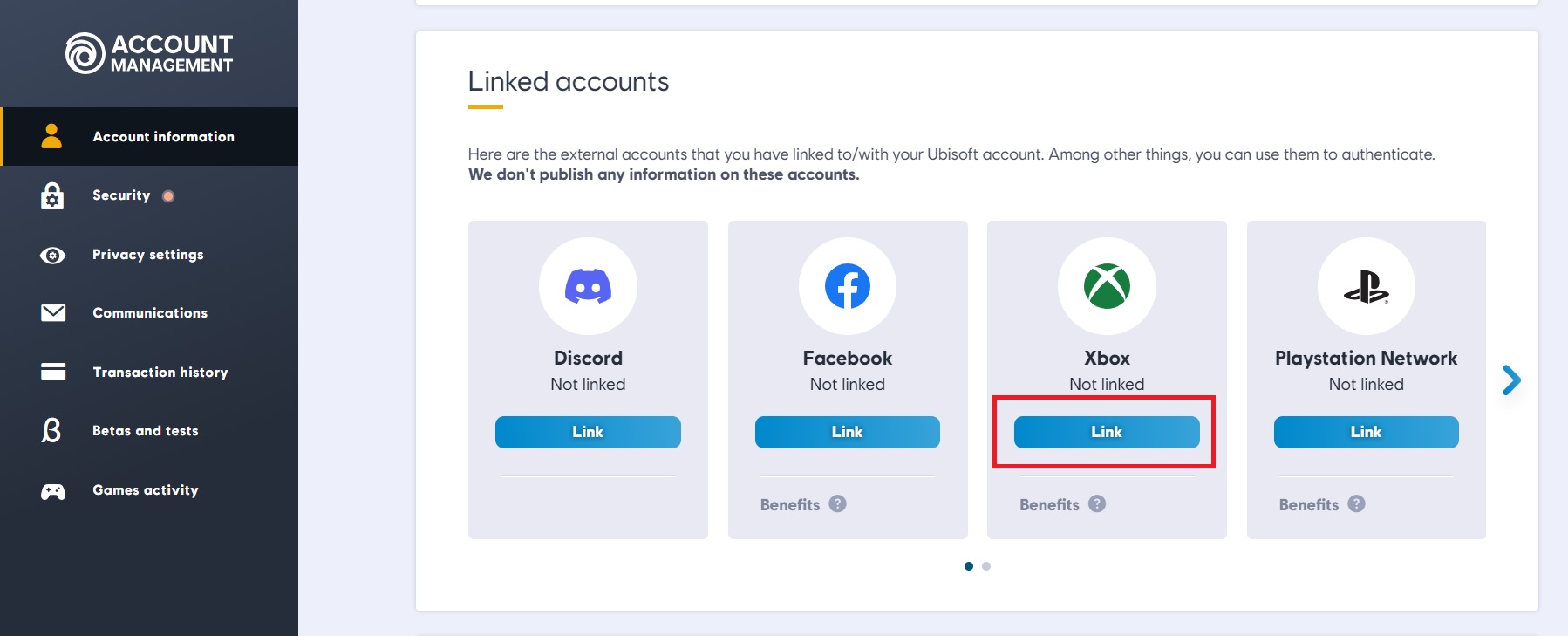This screenshot has height=636, width=1568.
Task: Click the Discord logo icon
Action: tap(588, 286)
